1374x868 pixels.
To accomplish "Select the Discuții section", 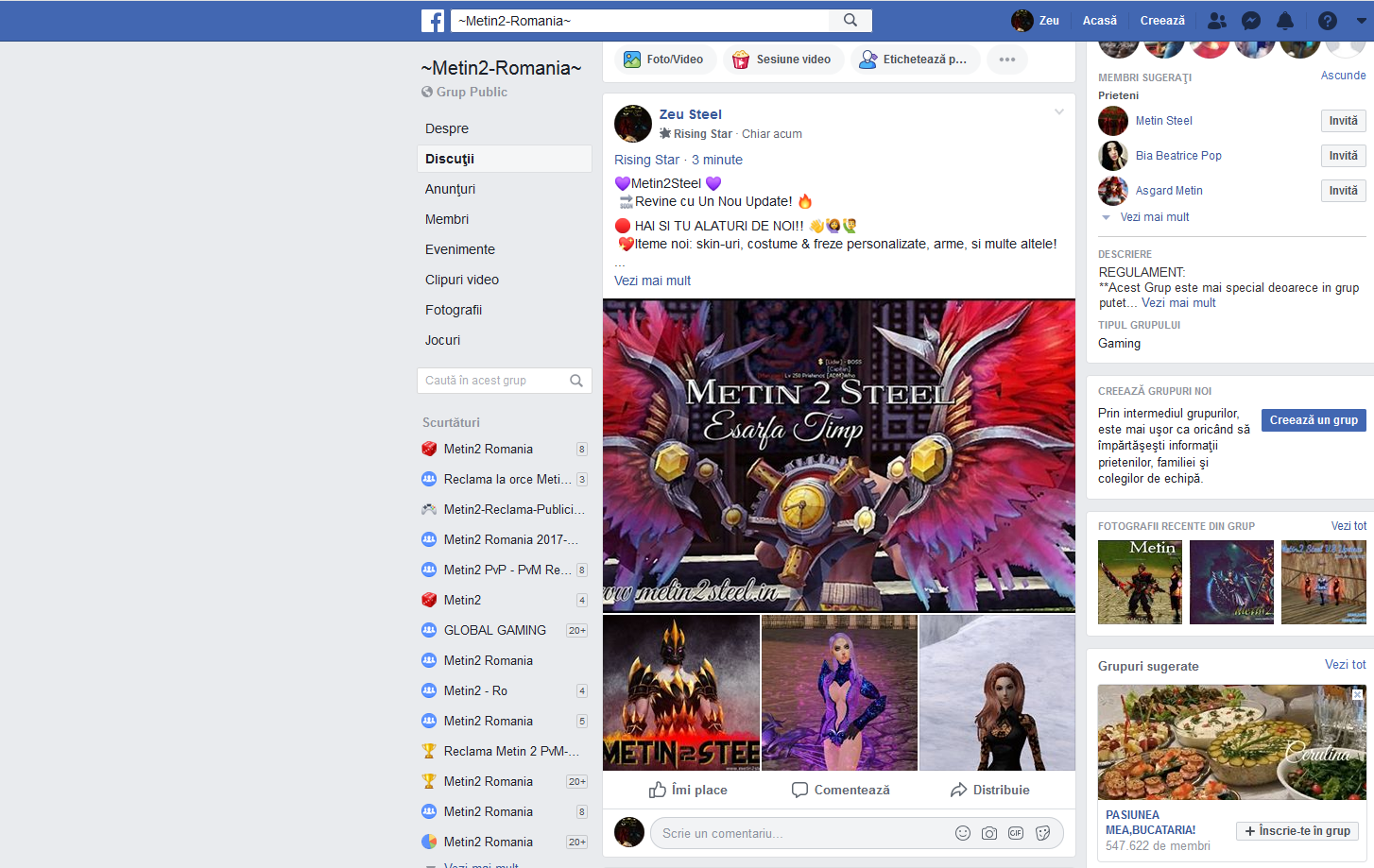I will (505, 159).
